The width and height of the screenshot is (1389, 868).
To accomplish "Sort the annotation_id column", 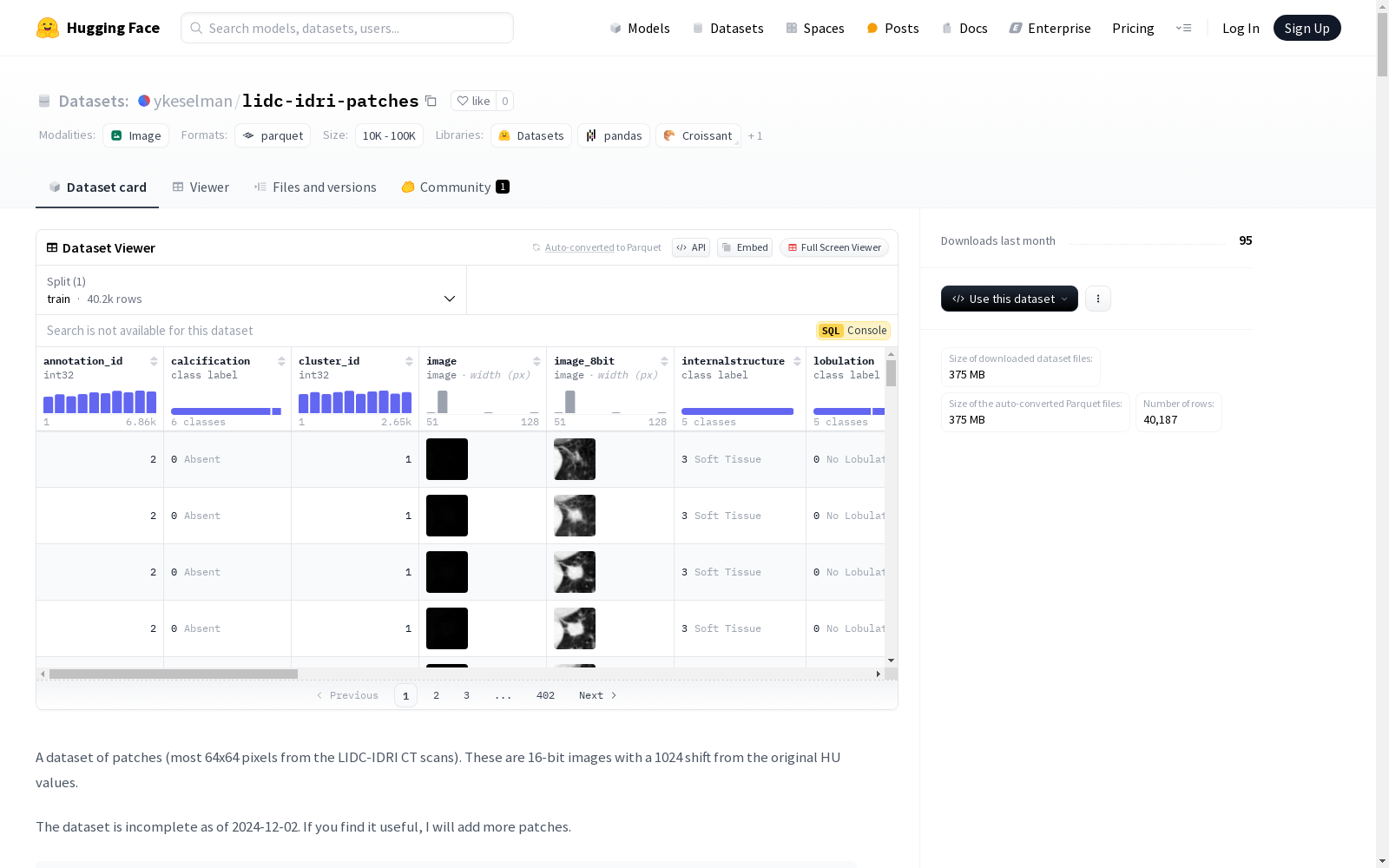I will [154, 361].
